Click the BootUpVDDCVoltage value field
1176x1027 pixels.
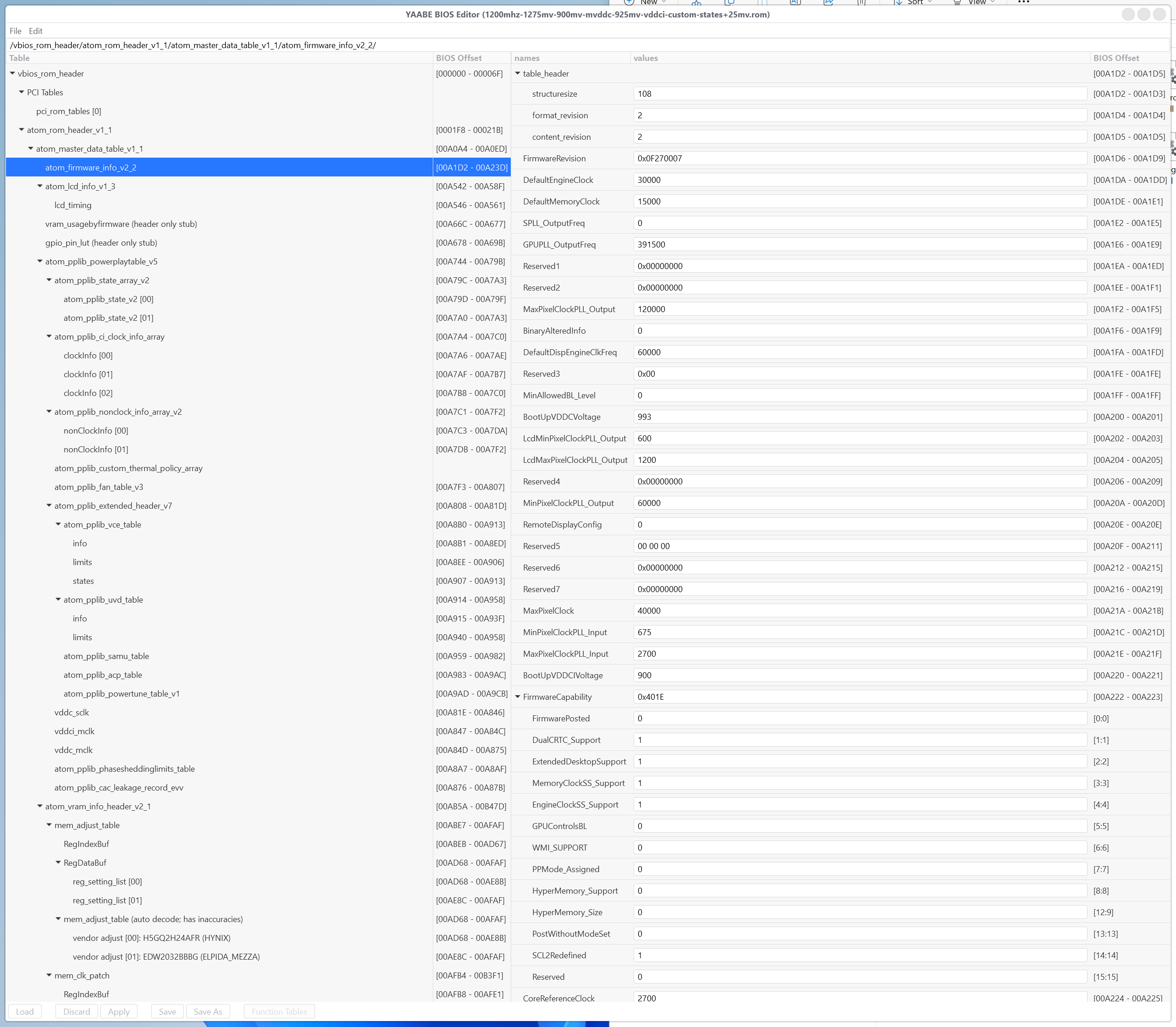click(x=860, y=417)
